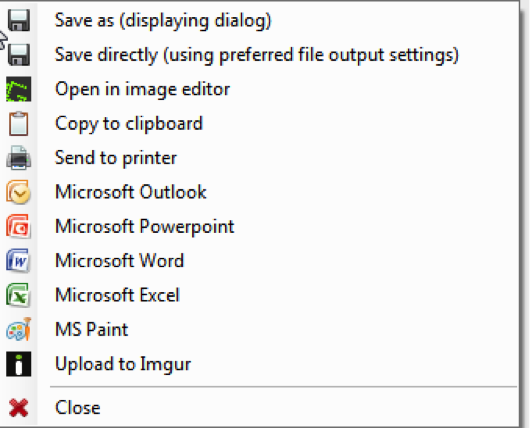
Task: Click the green Greenshot image editor icon
Action: click(19, 89)
